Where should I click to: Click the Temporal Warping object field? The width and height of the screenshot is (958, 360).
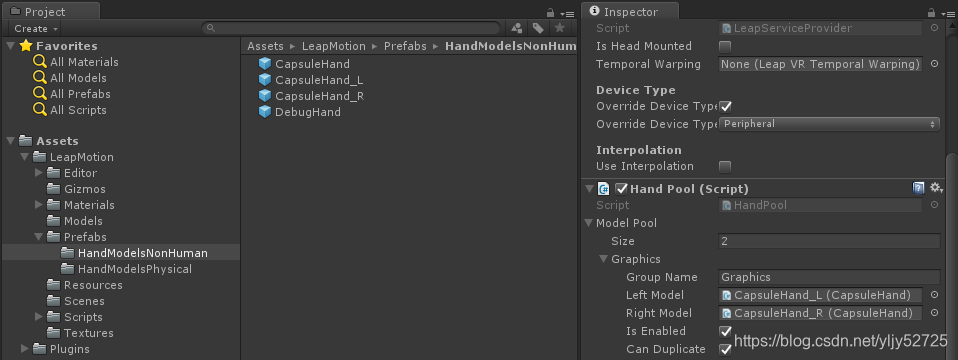pos(820,64)
